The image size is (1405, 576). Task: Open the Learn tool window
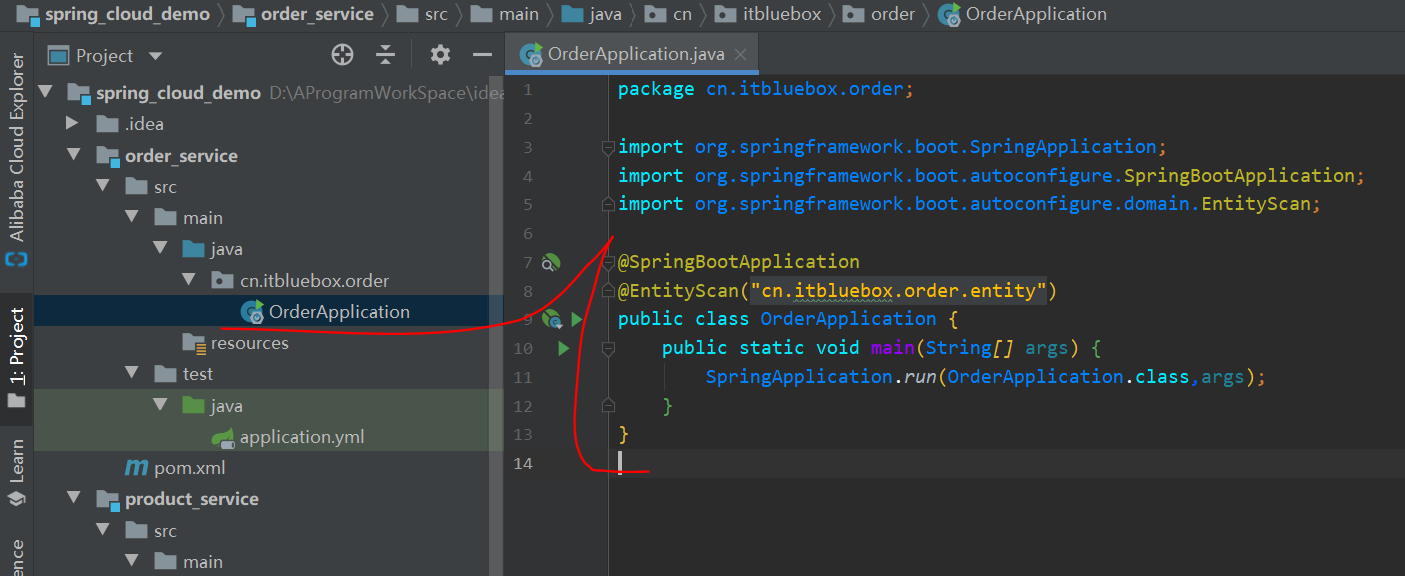(17, 472)
